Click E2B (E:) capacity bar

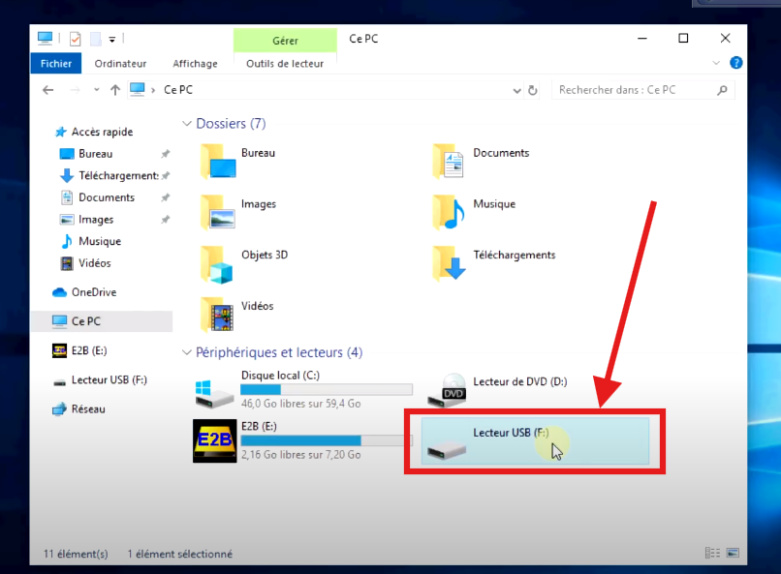tap(327, 440)
